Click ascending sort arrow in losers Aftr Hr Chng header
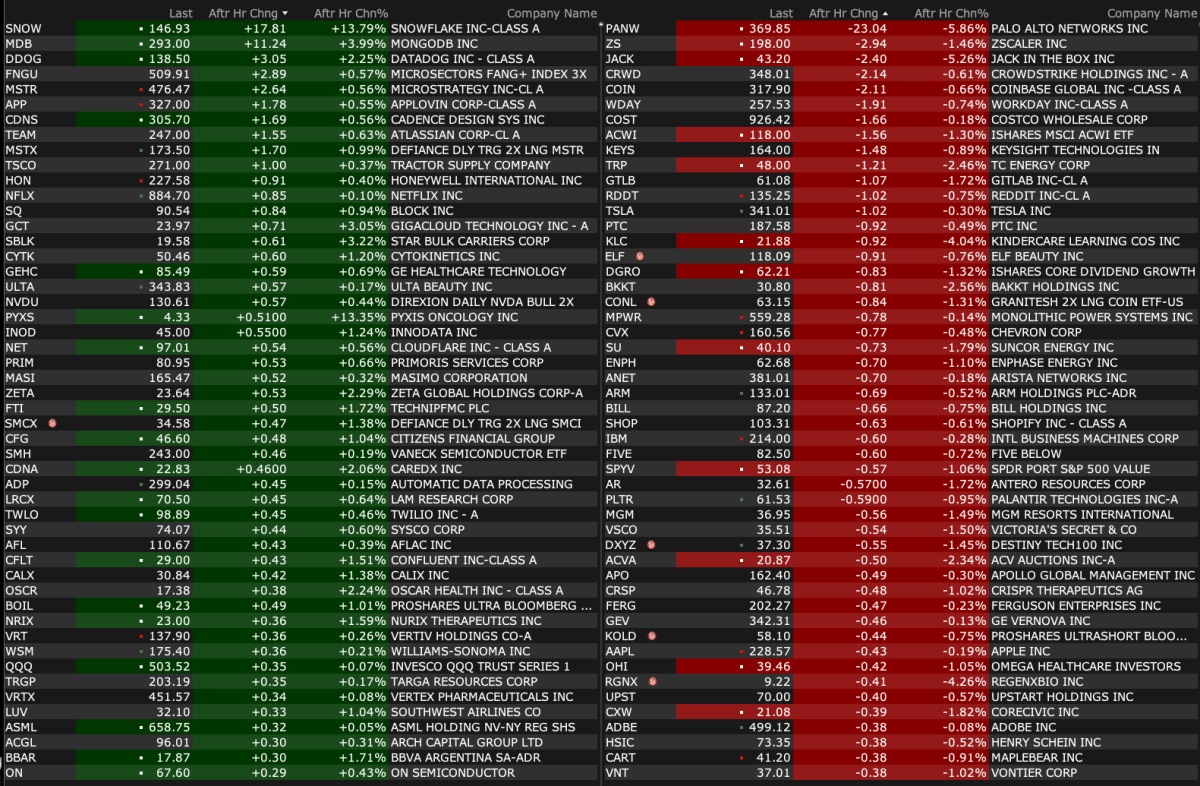This screenshot has width=1200, height=786. point(885,13)
